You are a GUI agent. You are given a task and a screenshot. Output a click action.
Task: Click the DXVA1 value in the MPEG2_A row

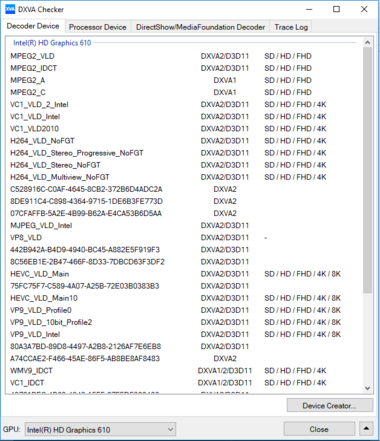point(225,80)
